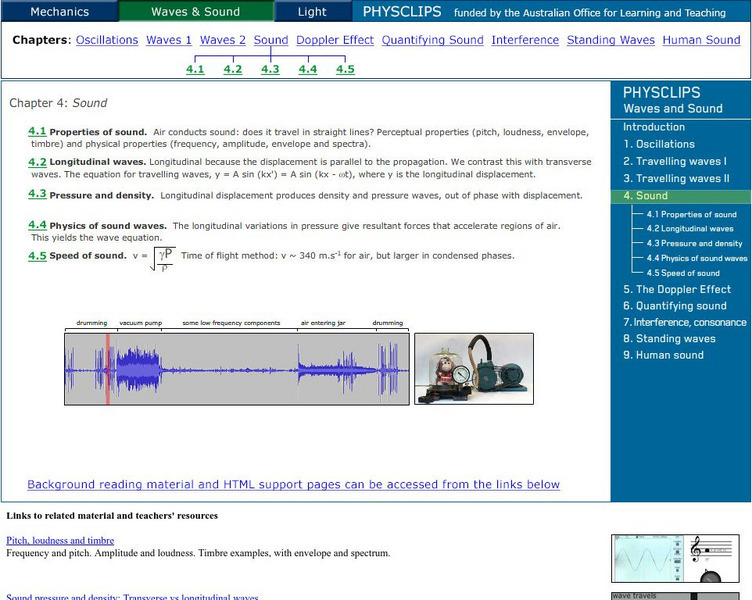Open Quantifying Sound chapter link
Screen dimensions: 752x600
[432, 40]
